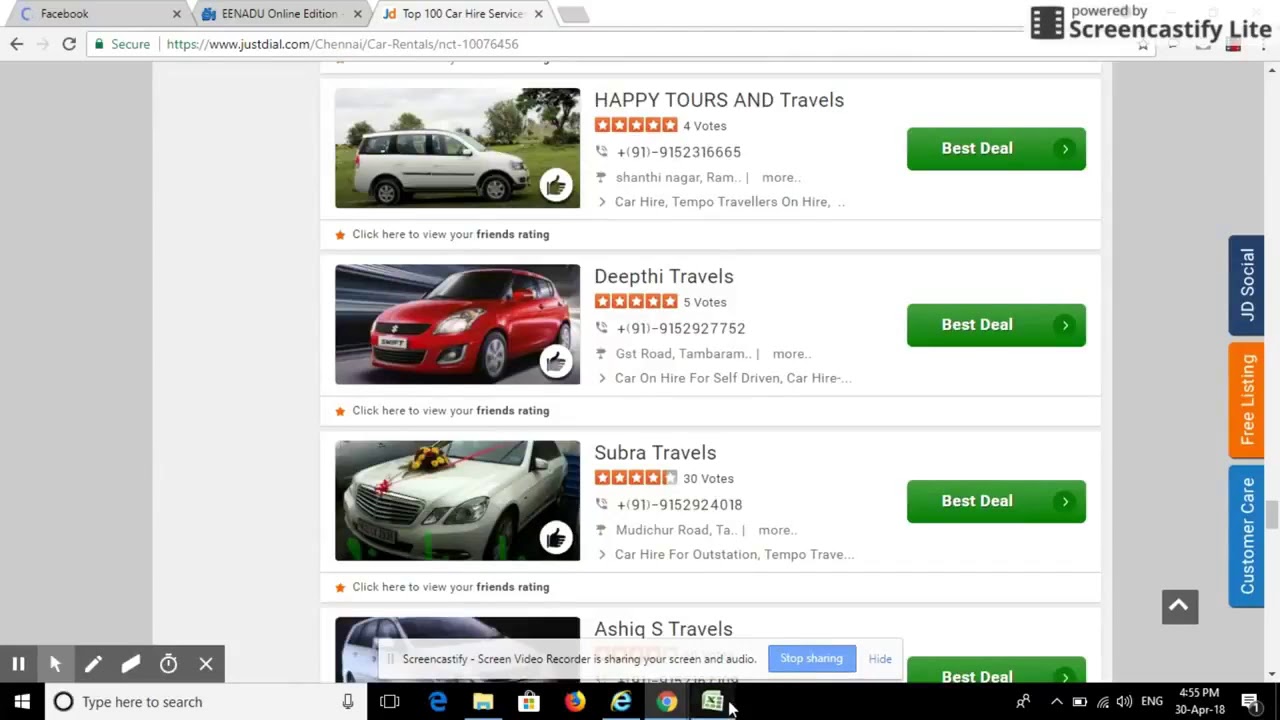Click thumbs-up on Subra Travels image
Viewport: 1280px width, 720px height.
pyautogui.click(x=556, y=538)
